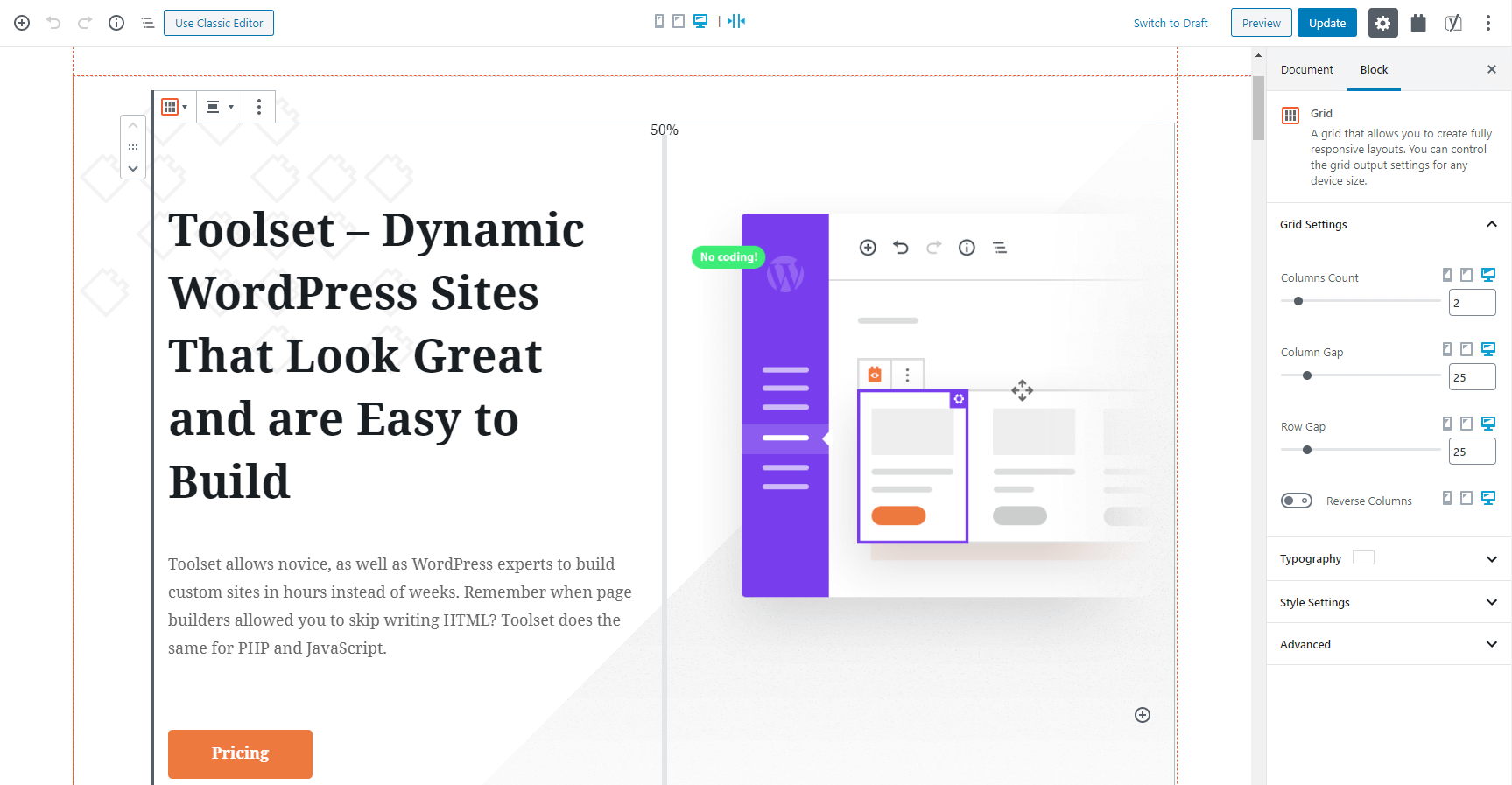Click the Row Gap number field
The width and height of the screenshot is (1512, 785).
click(x=1472, y=452)
